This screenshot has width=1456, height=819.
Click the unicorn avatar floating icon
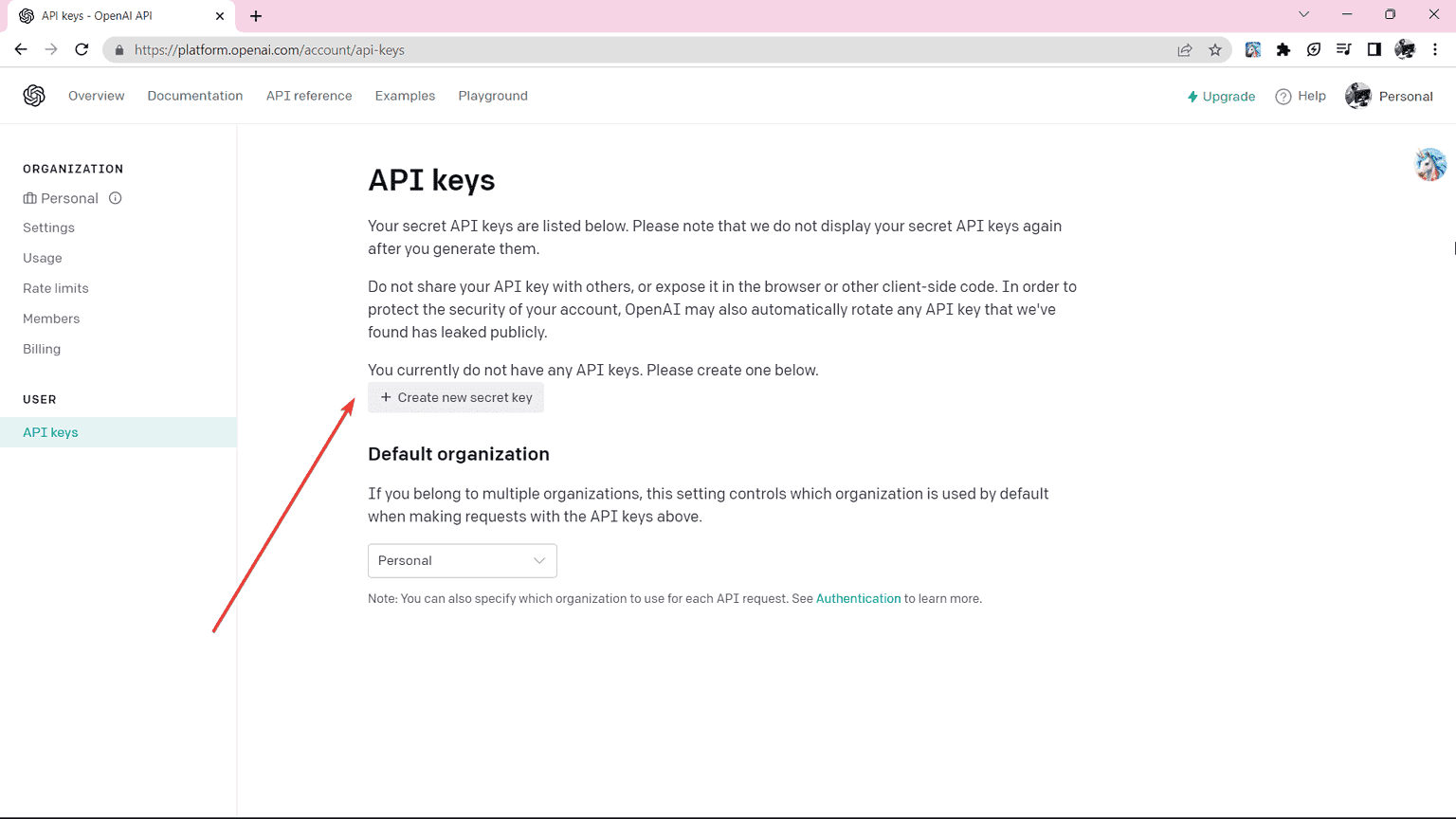point(1430,165)
